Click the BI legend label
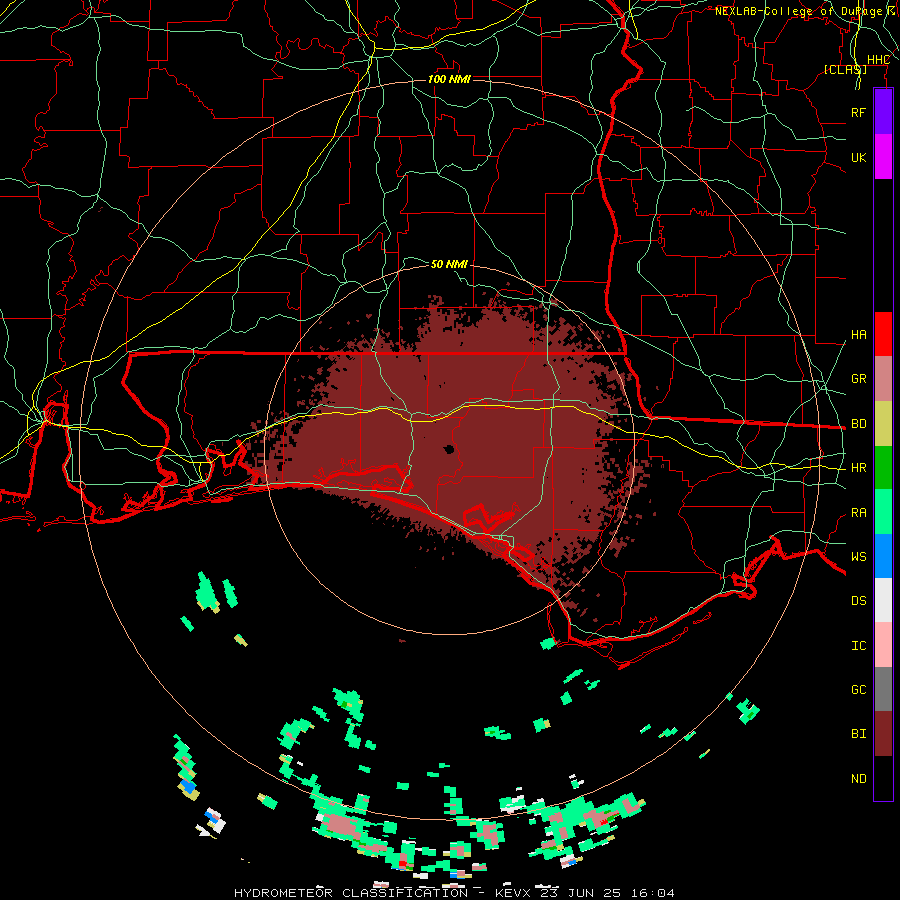Image resolution: width=900 pixels, height=900 pixels. (x=859, y=733)
